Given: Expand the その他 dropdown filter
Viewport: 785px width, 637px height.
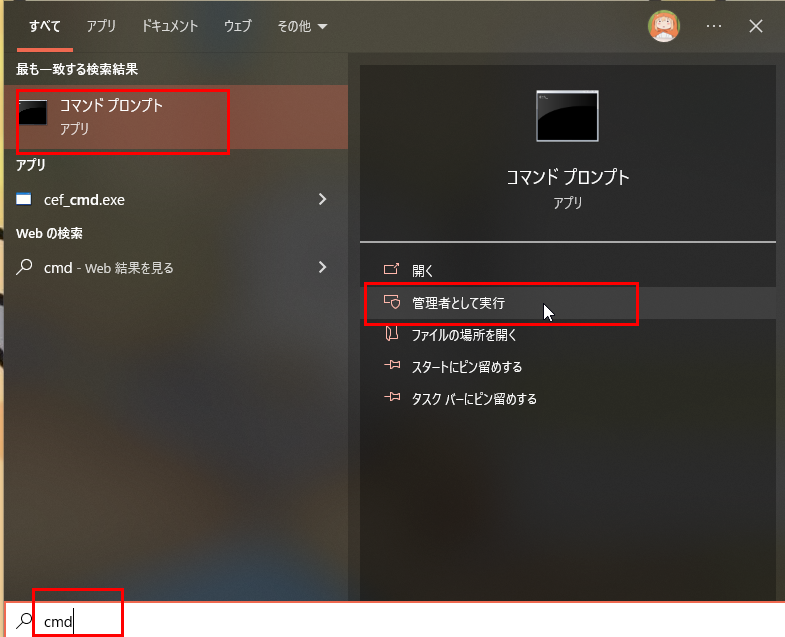Looking at the screenshot, I should (x=302, y=26).
